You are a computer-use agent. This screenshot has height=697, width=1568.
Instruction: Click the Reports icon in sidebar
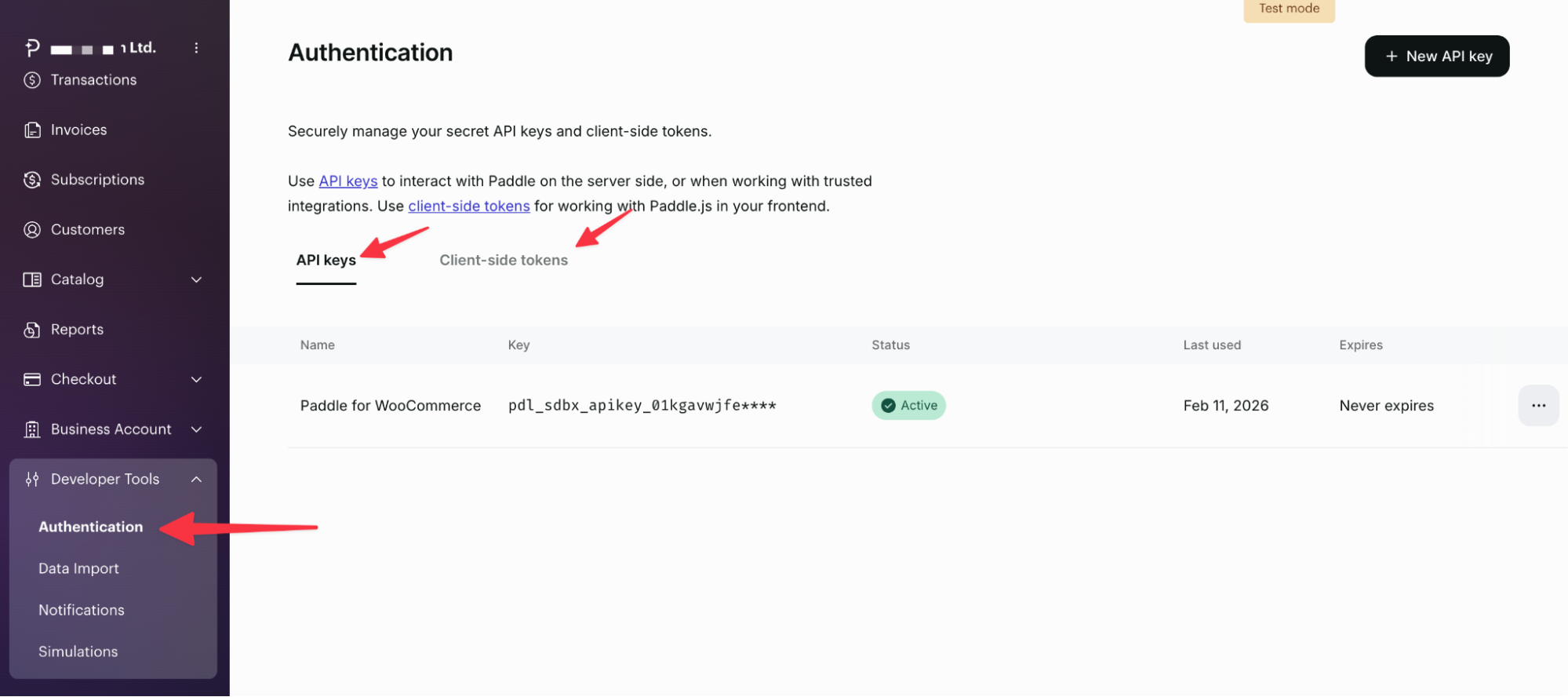(32, 330)
